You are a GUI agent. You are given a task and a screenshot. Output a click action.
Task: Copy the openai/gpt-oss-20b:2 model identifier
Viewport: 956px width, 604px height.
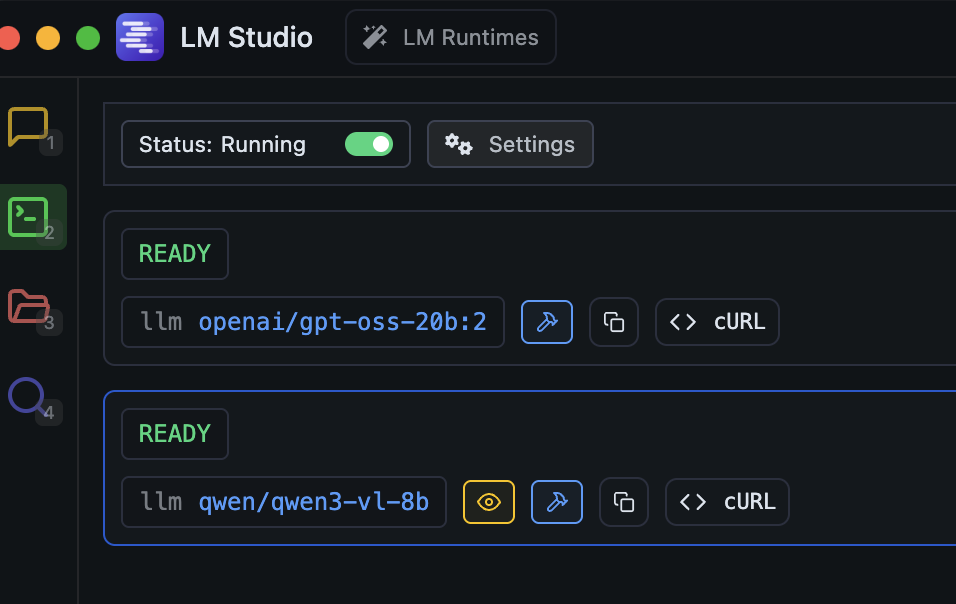click(614, 322)
